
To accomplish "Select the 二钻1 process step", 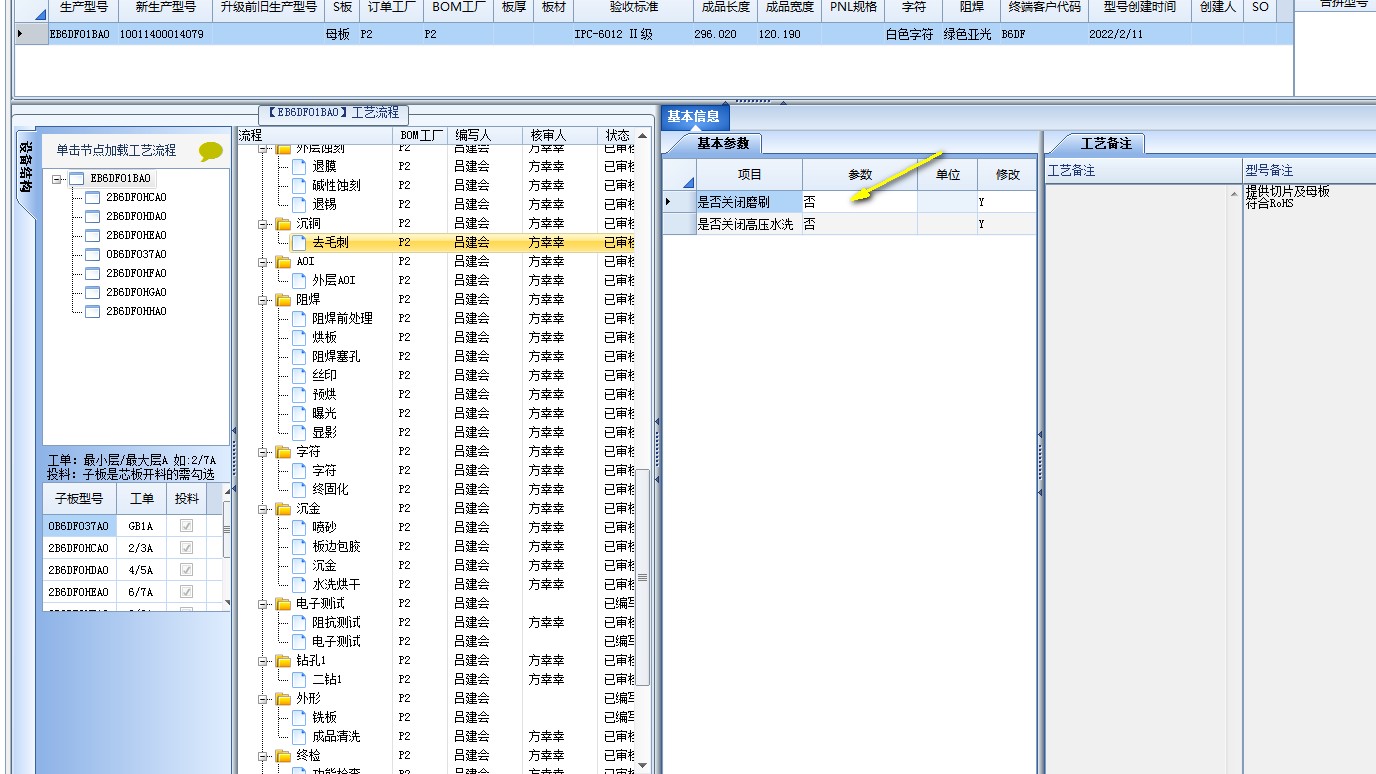I will click(x=327, y=679).
